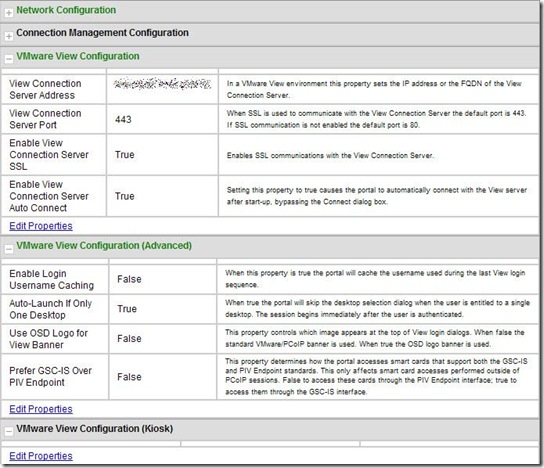Collapse VMware View Configuration (Kiosk) section

pos(9,432)
